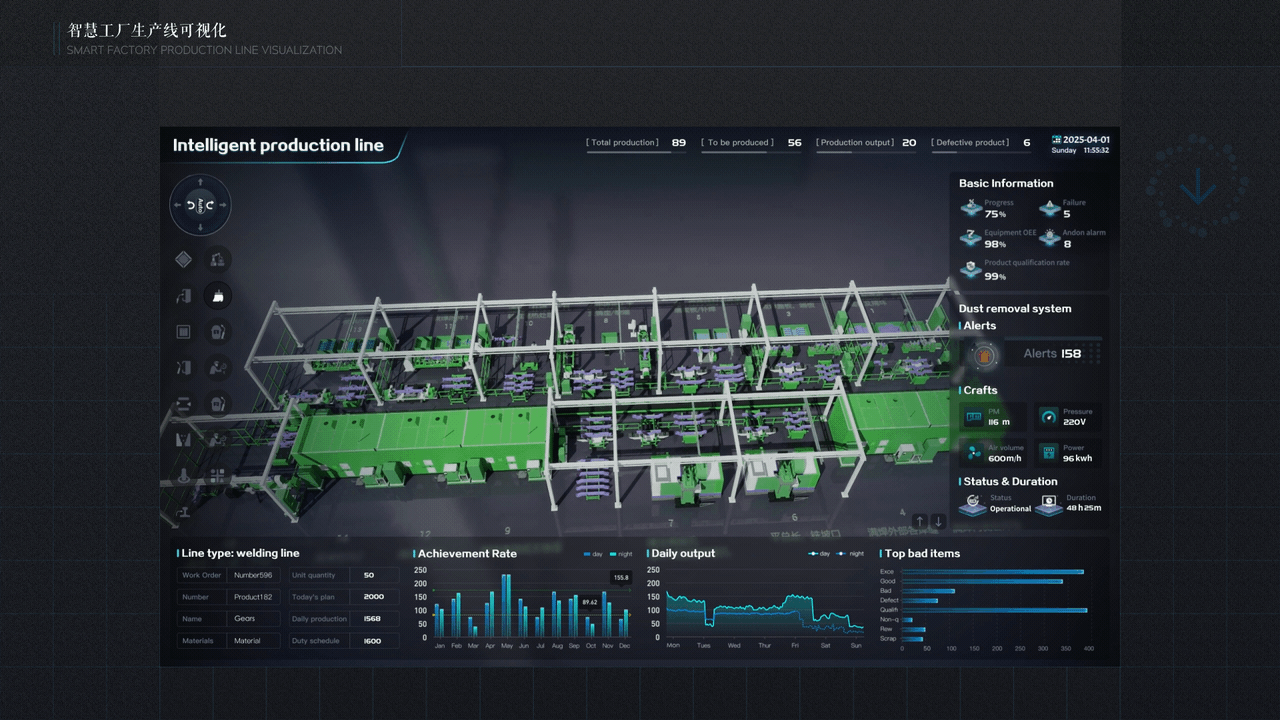Click the calendar icon beside the date
Screen dimensions: 1280x720
coord(1056,140)
